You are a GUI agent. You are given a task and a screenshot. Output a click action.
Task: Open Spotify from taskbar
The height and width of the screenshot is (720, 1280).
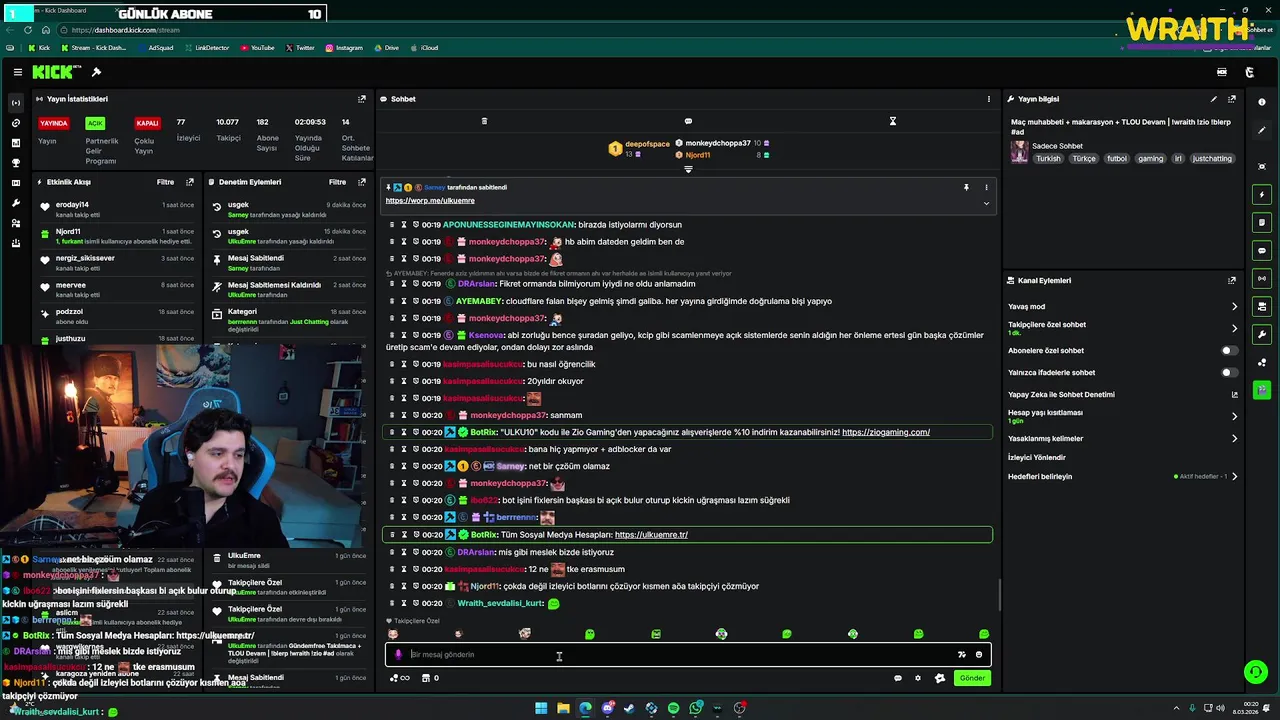tap(673, 708)
